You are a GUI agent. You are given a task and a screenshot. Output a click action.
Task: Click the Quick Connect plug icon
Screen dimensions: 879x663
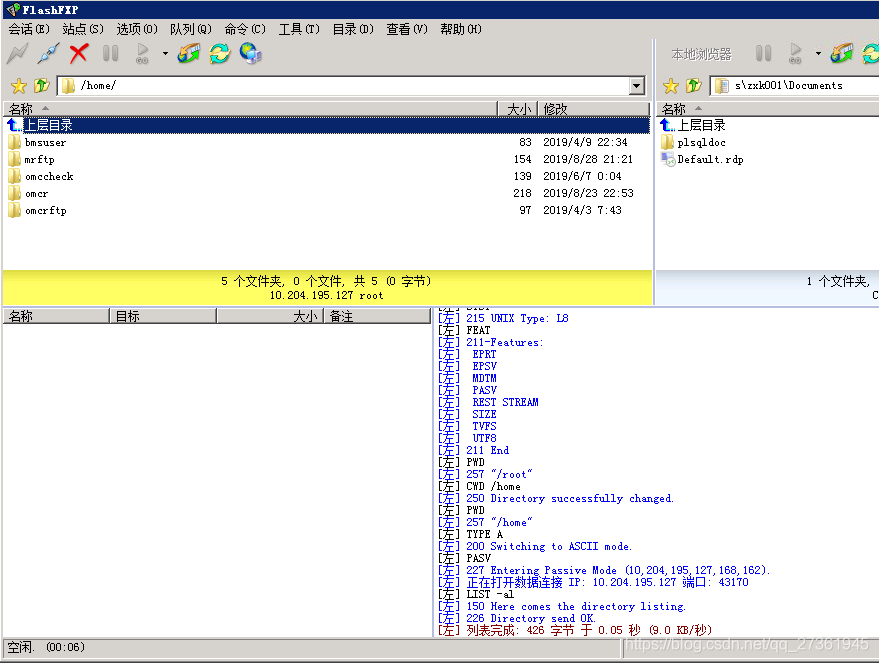pyautogui.click(x=49, y=54)
